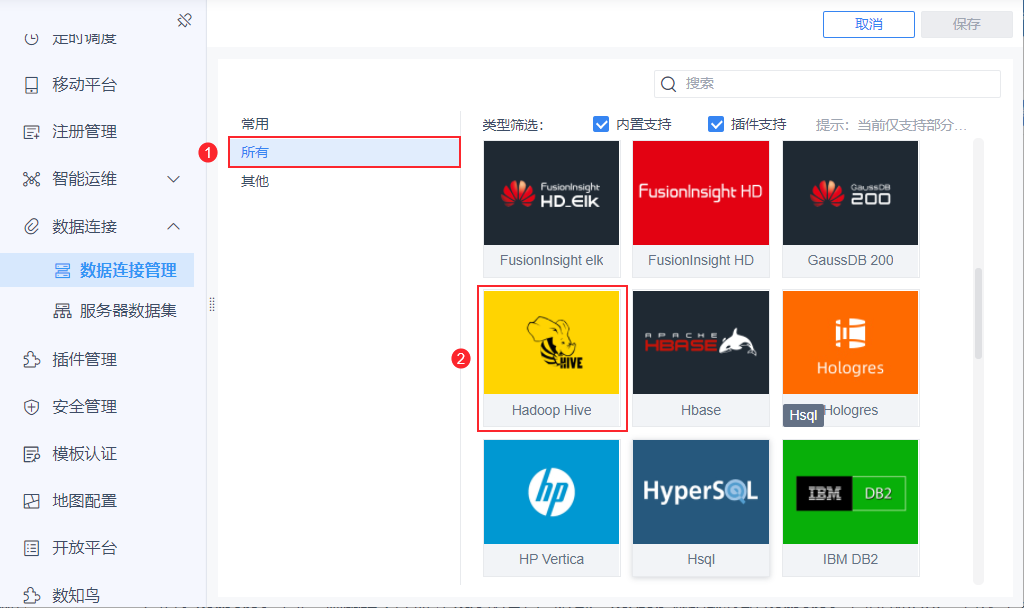Viewport: 1024px width, 608px height.
Task: Click the 移动平台 label
Action: point(84,85)
